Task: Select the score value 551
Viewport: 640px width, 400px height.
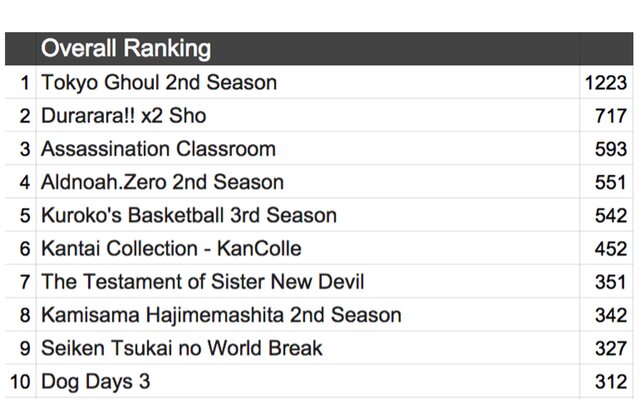Action: pos(610,182)
